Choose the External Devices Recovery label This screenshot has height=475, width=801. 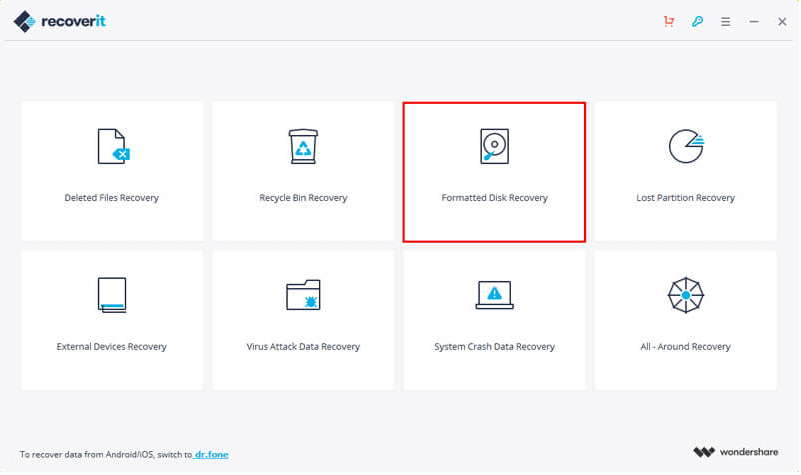click(x=111, y=347)
